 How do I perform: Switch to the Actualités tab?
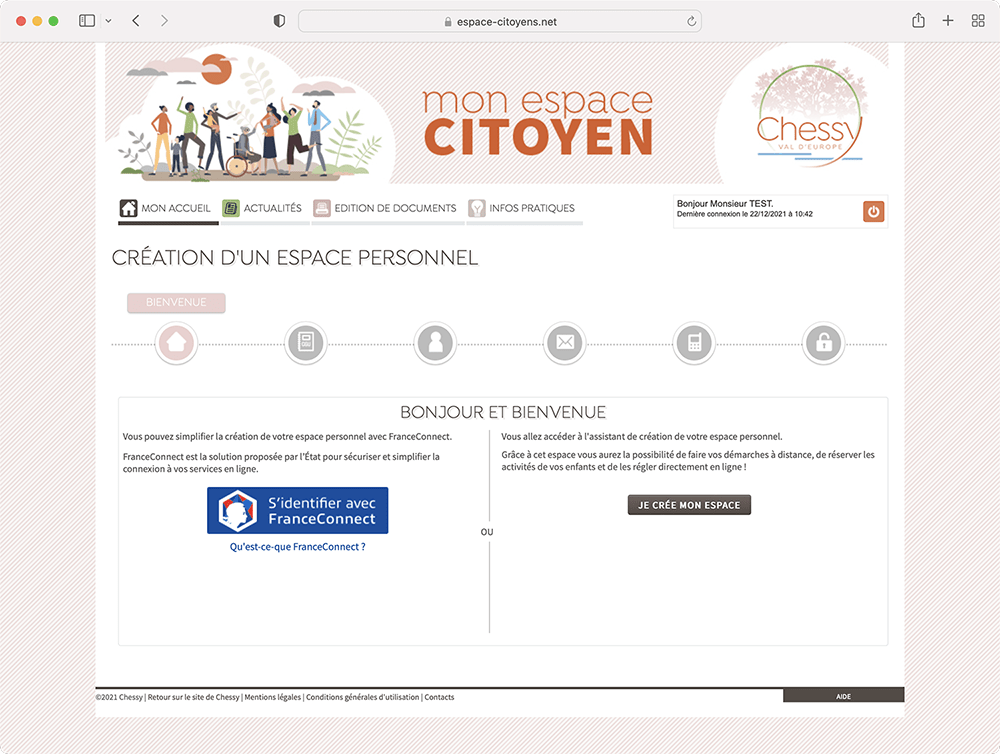[x=262, y=209]
